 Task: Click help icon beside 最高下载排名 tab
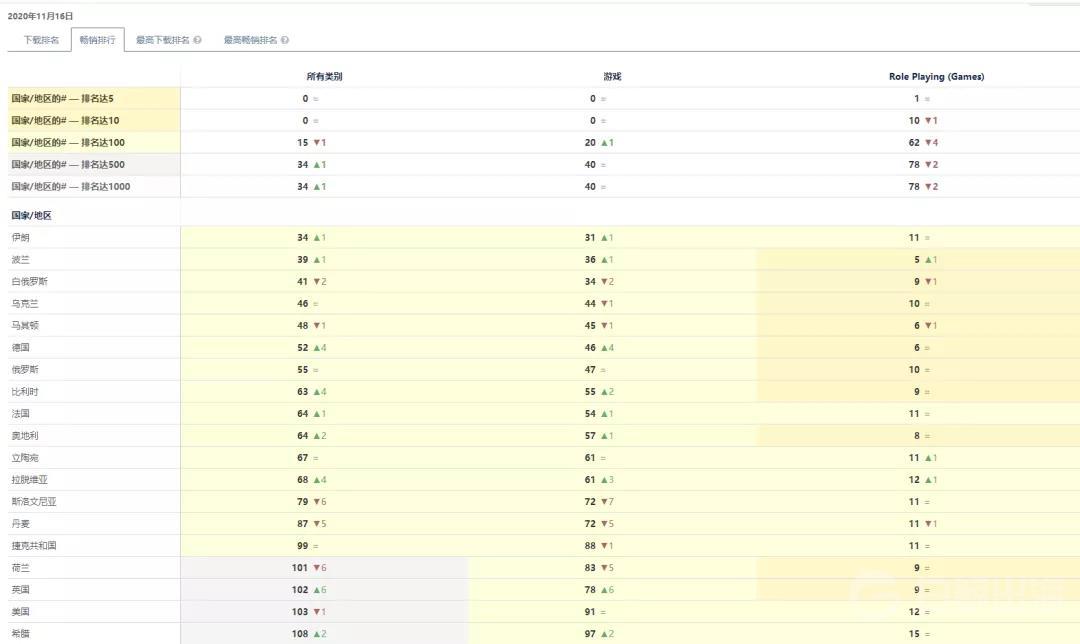click(x=198, y=41)
